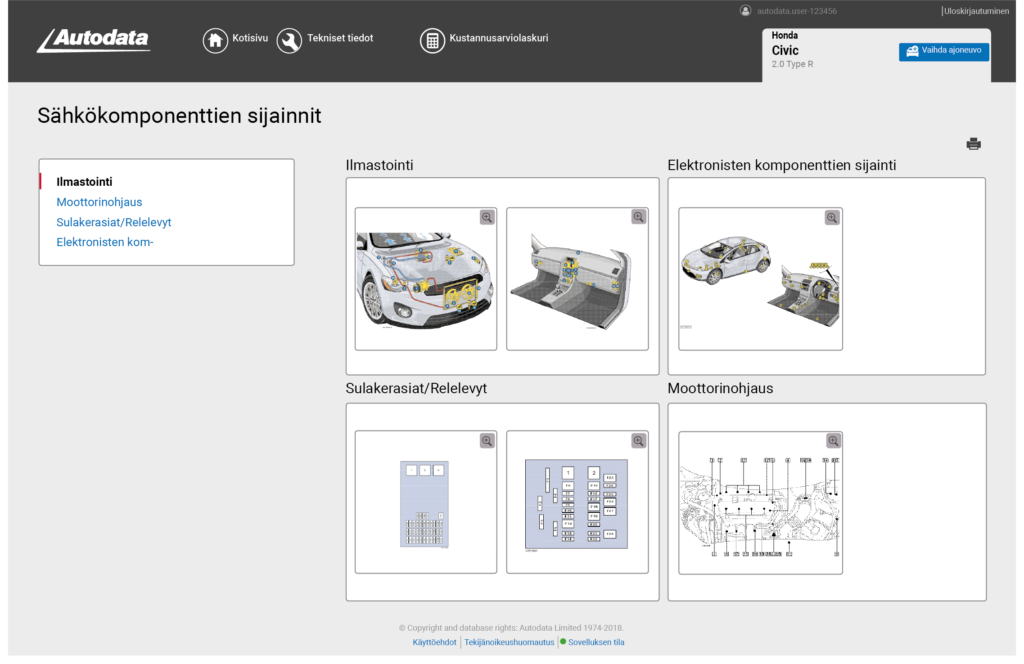The width and height of the screenshot is (1024, 664).
Task: Click the Uloskirjautuminen logout link
Action: [x=976, y=11]
